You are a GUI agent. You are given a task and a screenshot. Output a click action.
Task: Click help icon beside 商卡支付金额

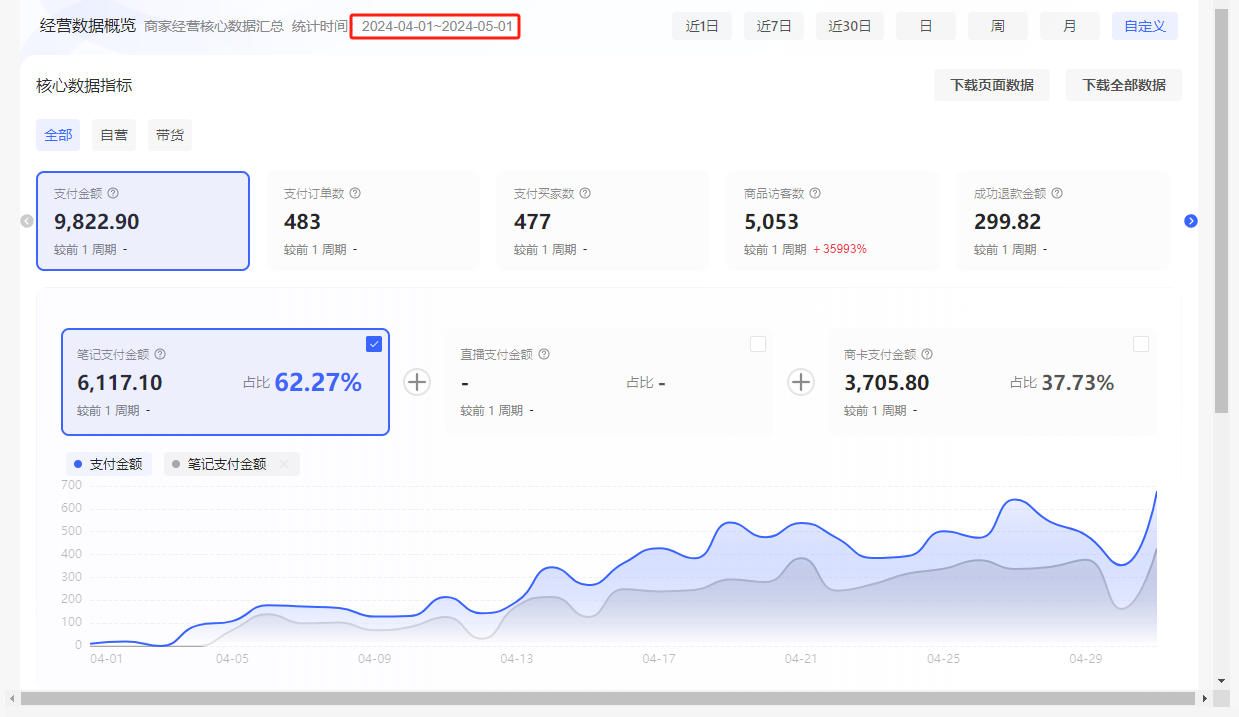(x=927, y=354)
